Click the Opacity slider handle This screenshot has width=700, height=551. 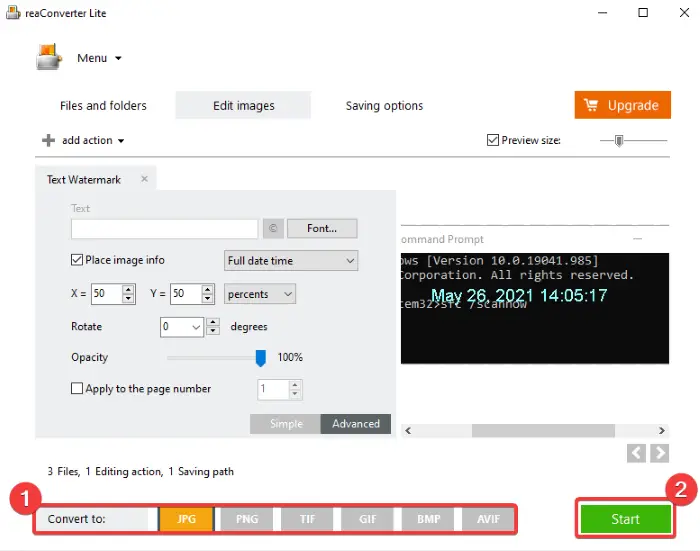click(x=261, y=358)
